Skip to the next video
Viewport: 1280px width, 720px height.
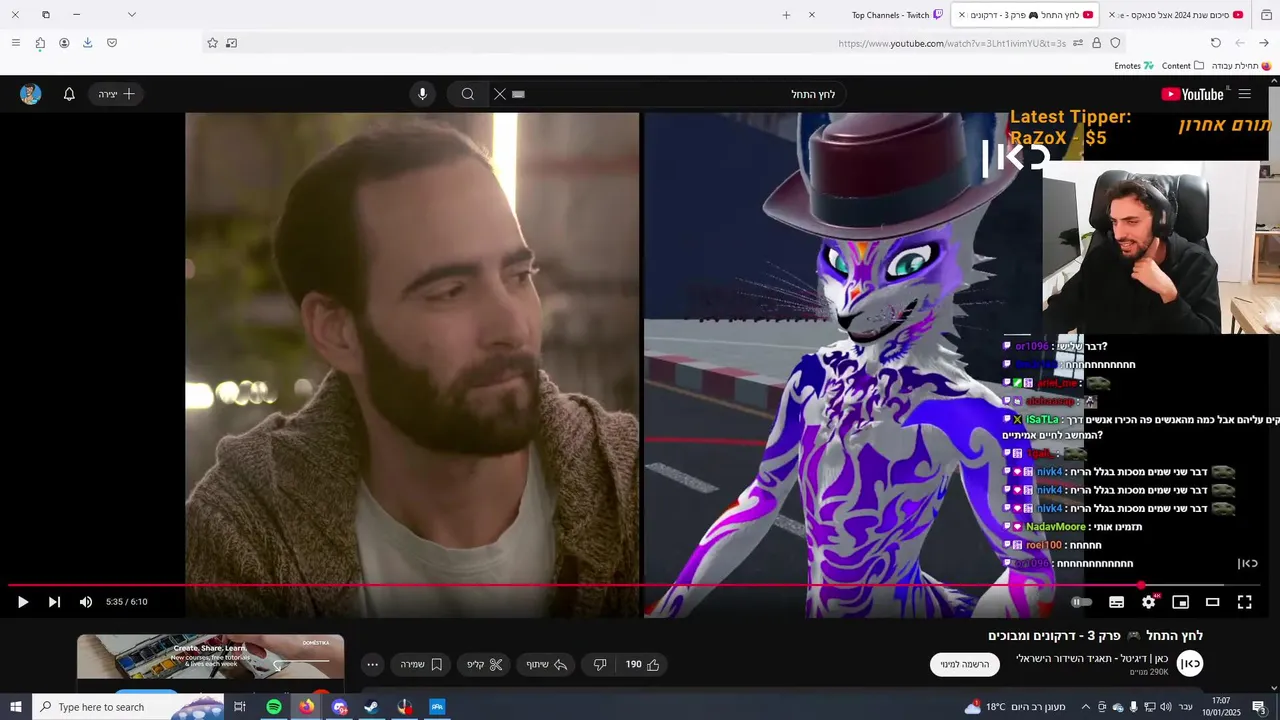(54, 602)
